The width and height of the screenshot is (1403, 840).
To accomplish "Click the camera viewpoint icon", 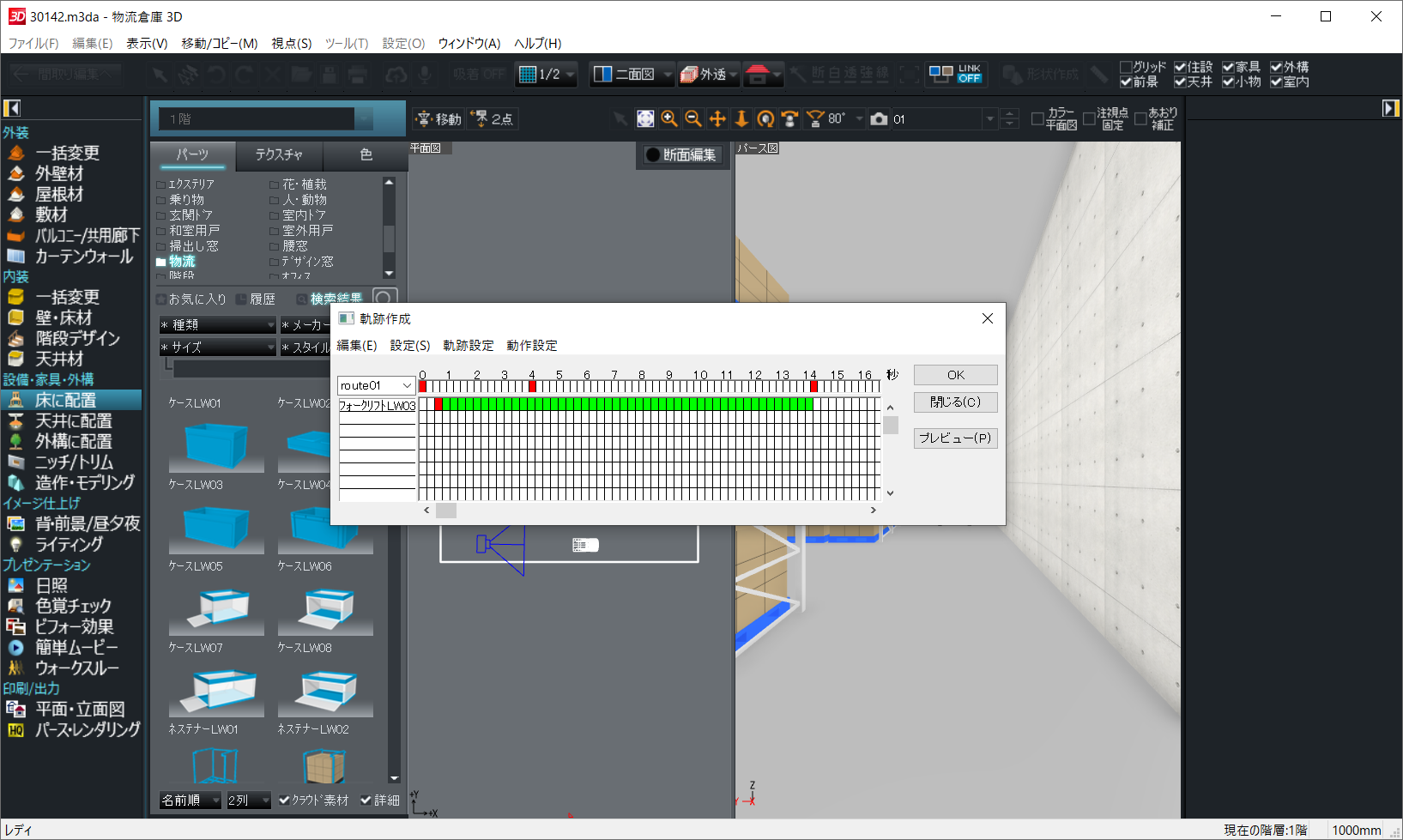I will [x=879, y=119].
